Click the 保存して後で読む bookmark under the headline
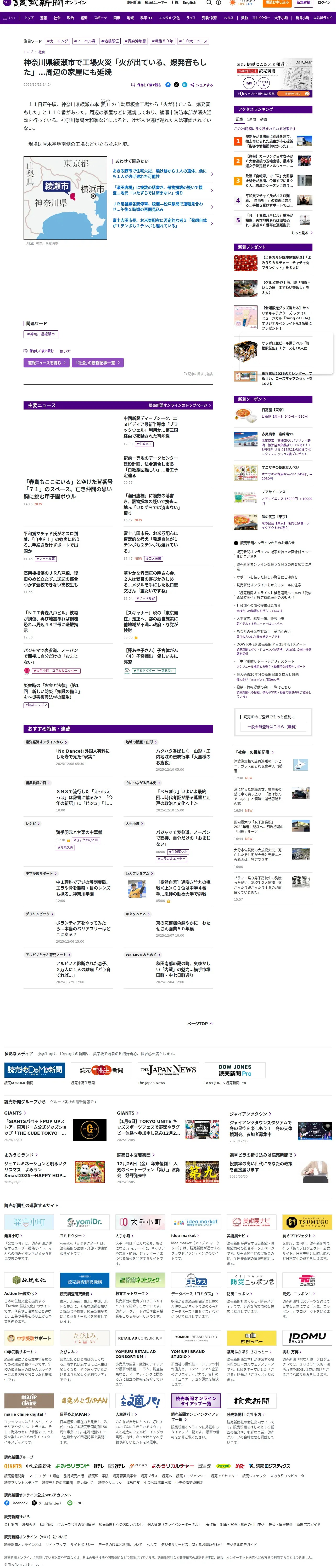 coord(146,85)
